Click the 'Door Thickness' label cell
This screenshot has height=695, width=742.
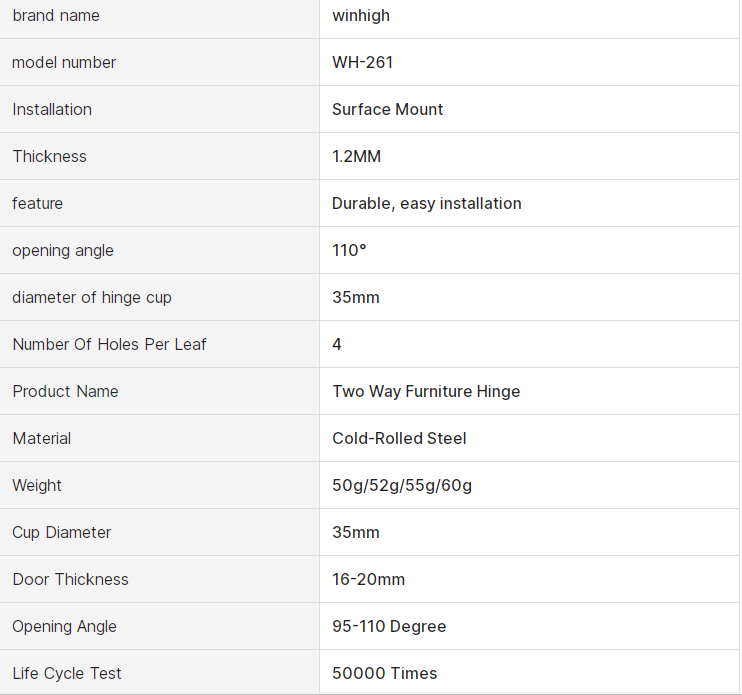[70, 579]
